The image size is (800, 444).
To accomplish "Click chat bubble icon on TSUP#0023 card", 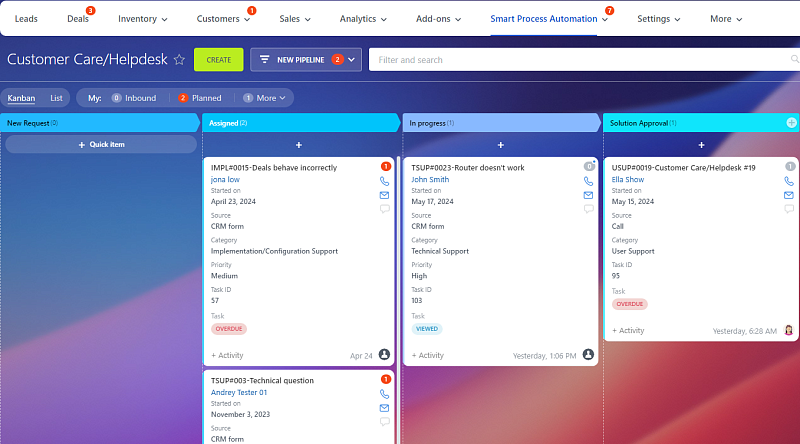I will (x=588, y=209).
